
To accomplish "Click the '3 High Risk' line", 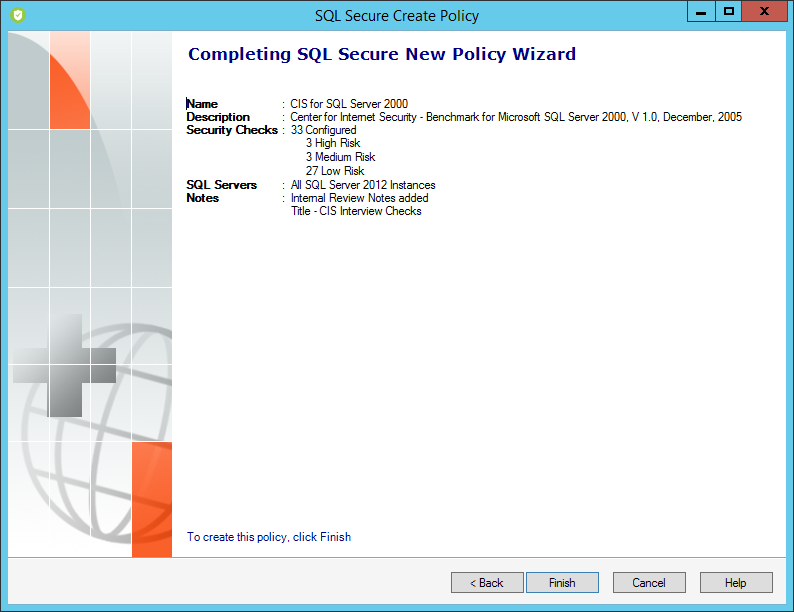I will (x=333, y=143).
